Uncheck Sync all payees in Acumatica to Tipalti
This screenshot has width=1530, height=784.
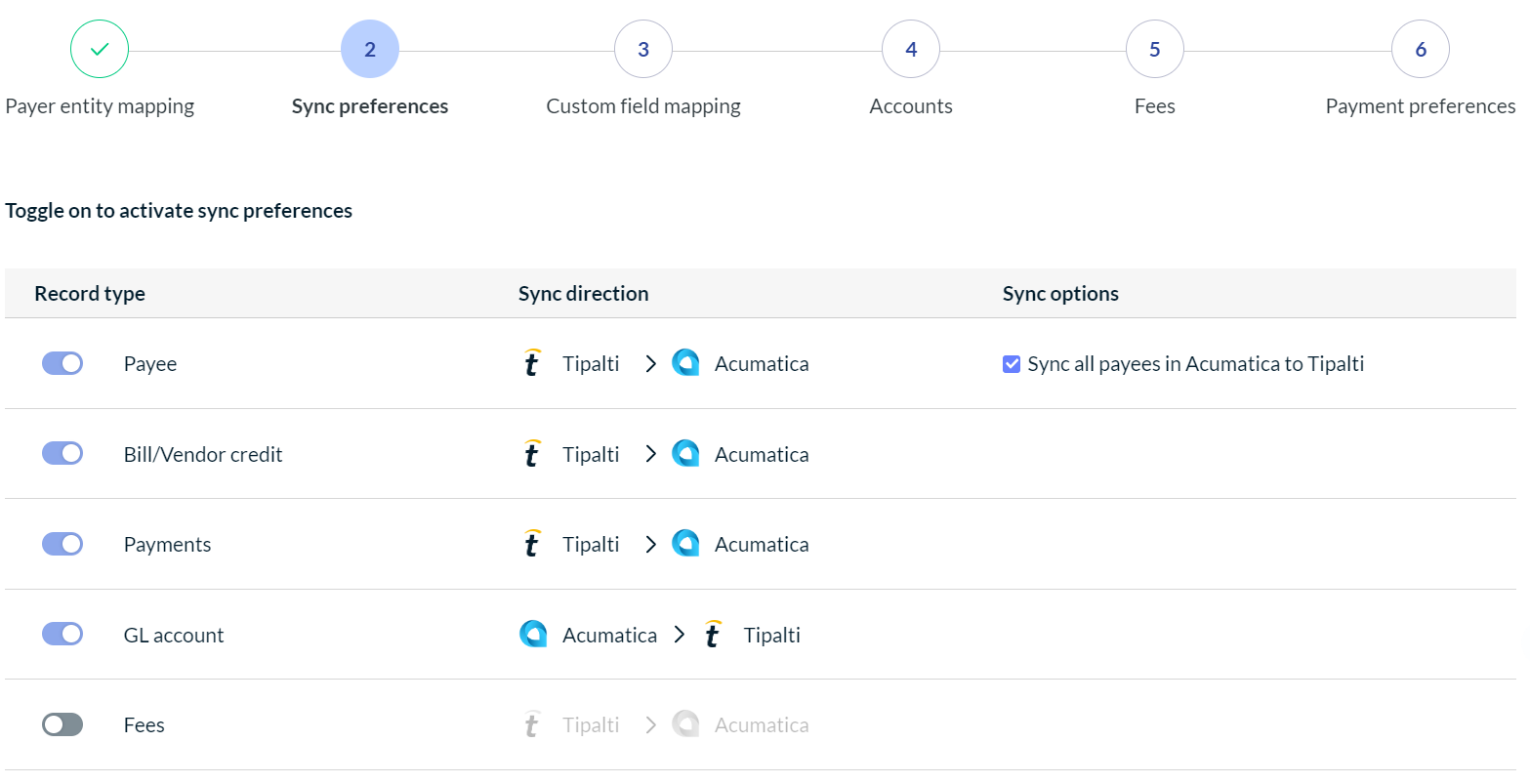(1012, 362)
